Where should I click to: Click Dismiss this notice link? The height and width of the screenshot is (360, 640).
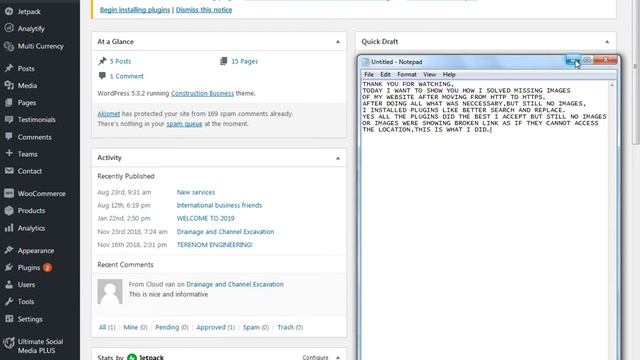point(204,10)
